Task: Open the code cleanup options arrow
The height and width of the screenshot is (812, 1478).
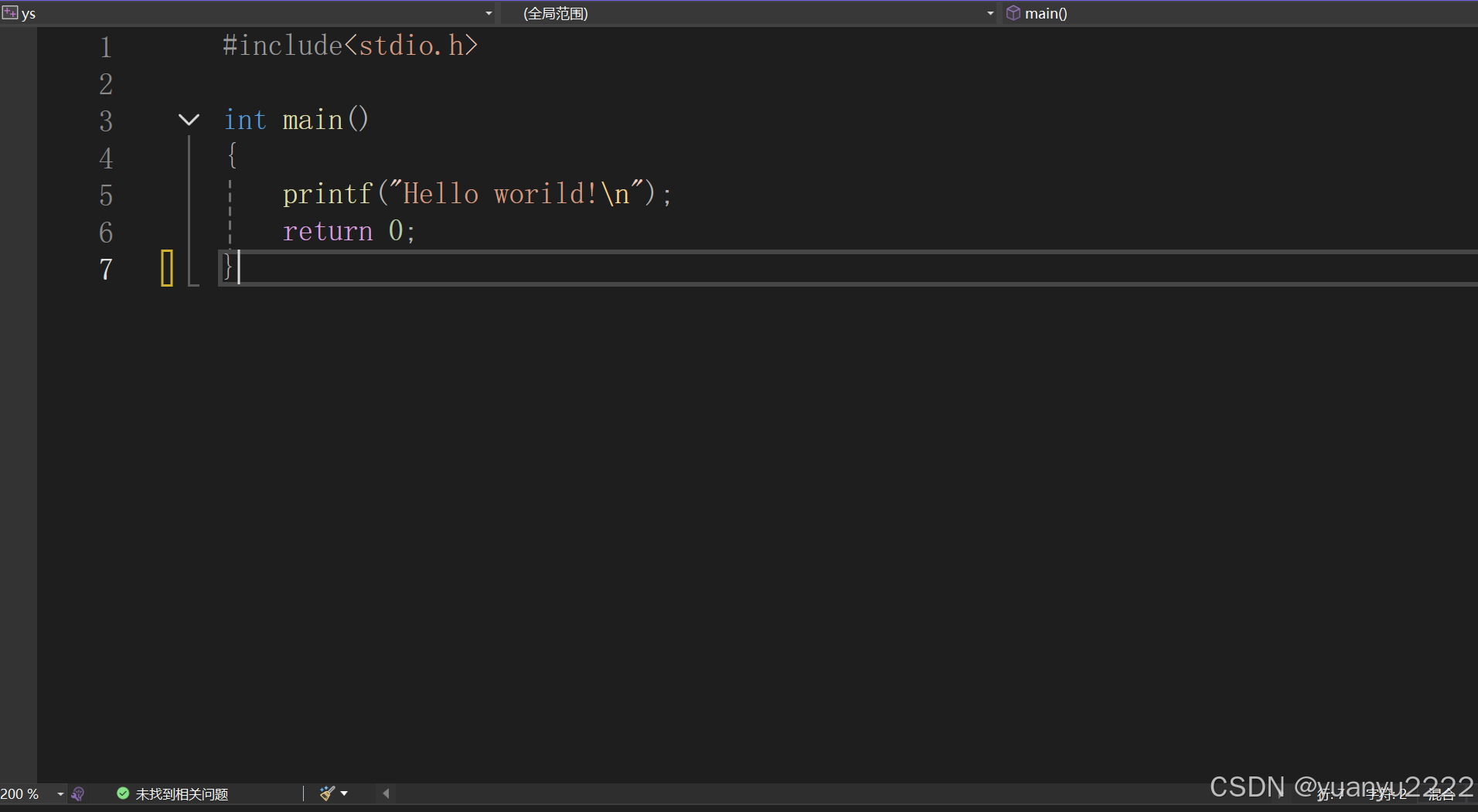Action: 345,793
